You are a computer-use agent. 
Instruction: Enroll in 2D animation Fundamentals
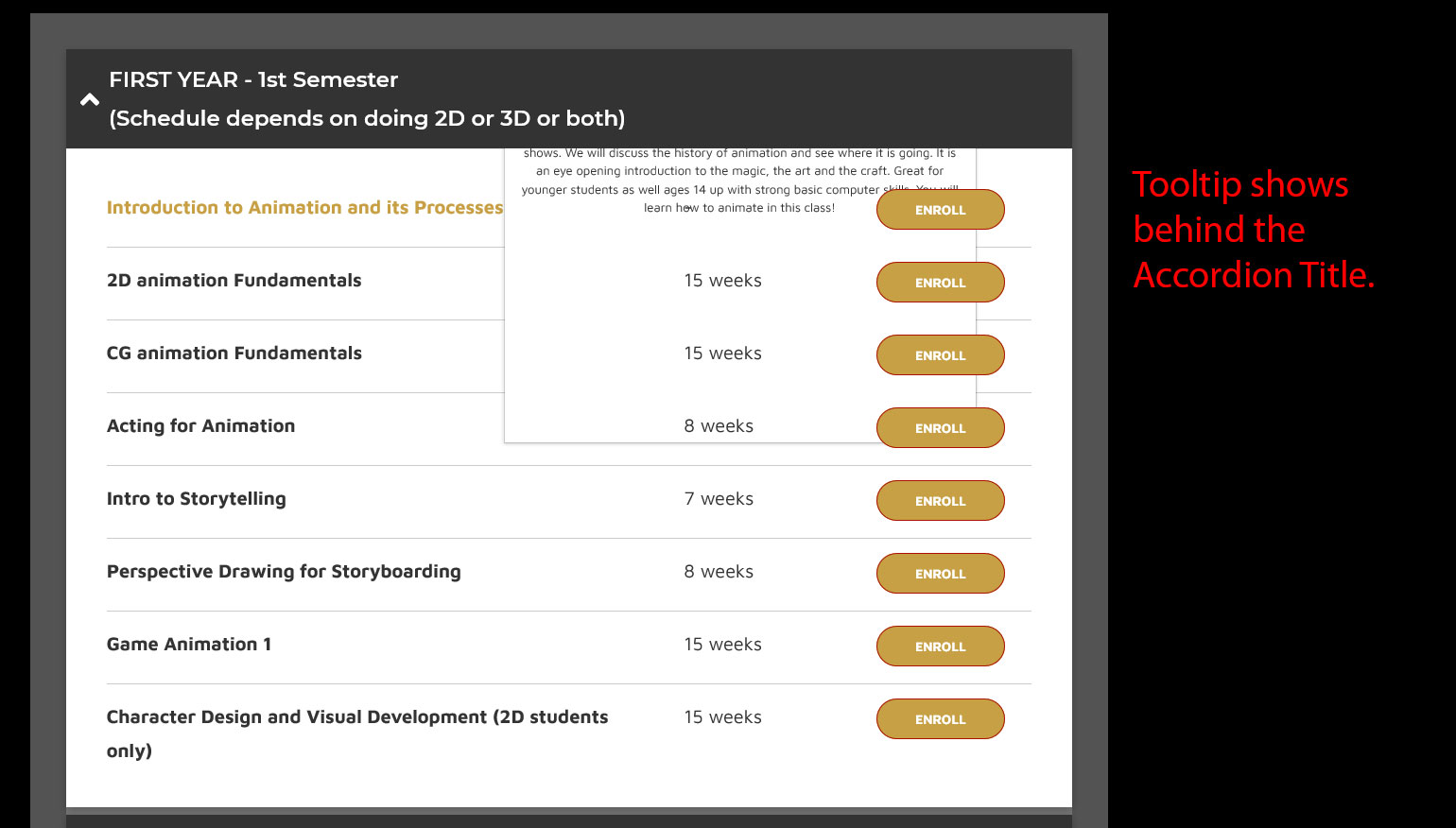(941, 283)
